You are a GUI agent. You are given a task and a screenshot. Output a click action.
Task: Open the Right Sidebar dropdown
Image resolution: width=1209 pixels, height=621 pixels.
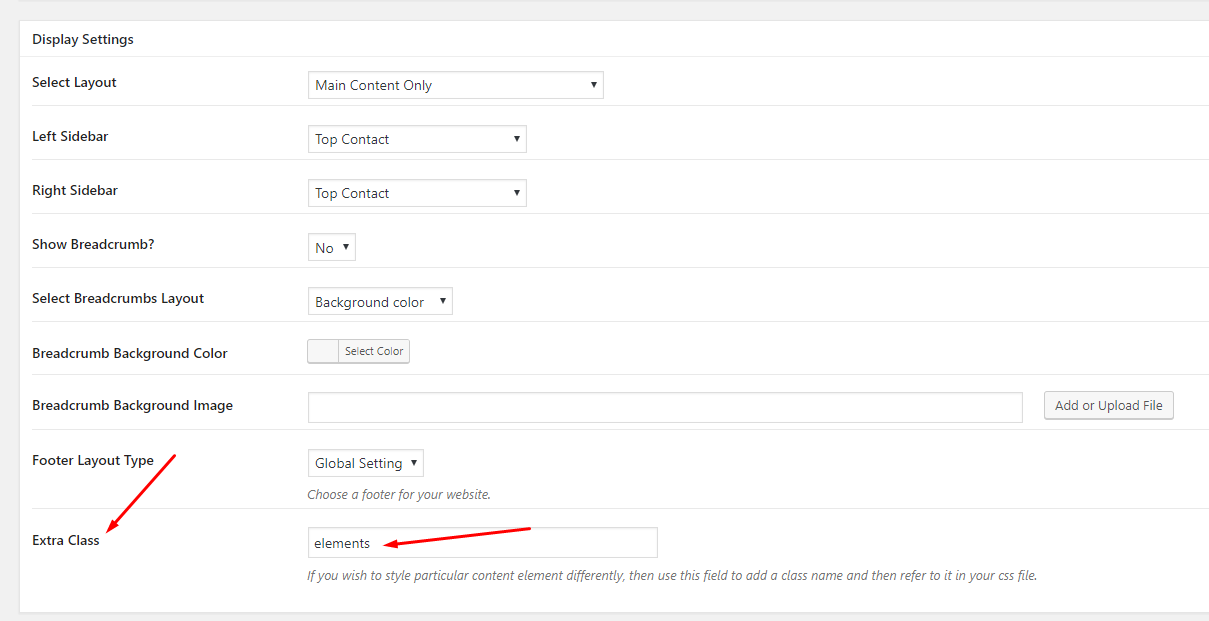(x=417, y=193)
